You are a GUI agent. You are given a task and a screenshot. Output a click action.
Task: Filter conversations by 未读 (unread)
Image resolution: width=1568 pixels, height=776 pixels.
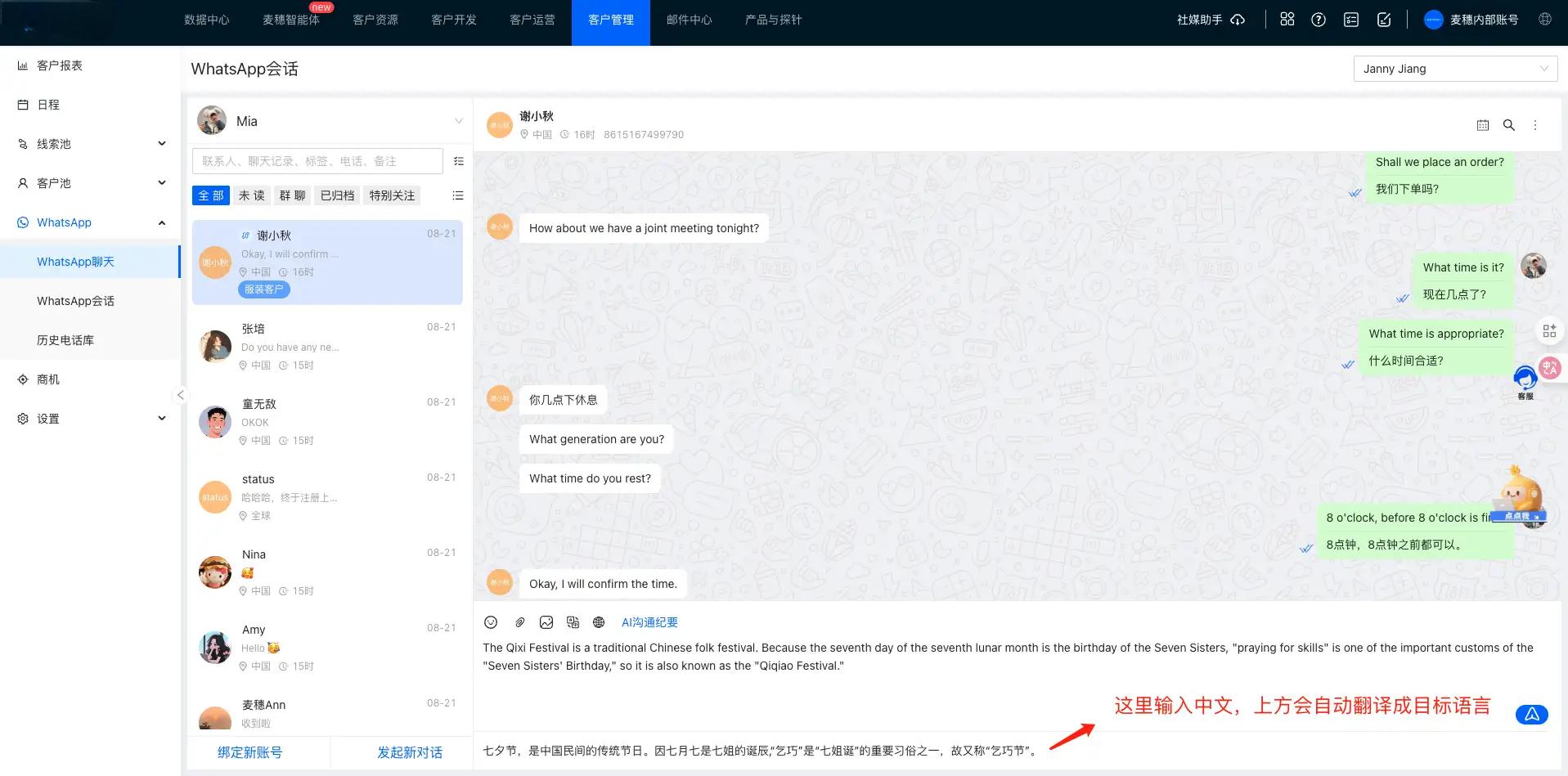[251, 195]
